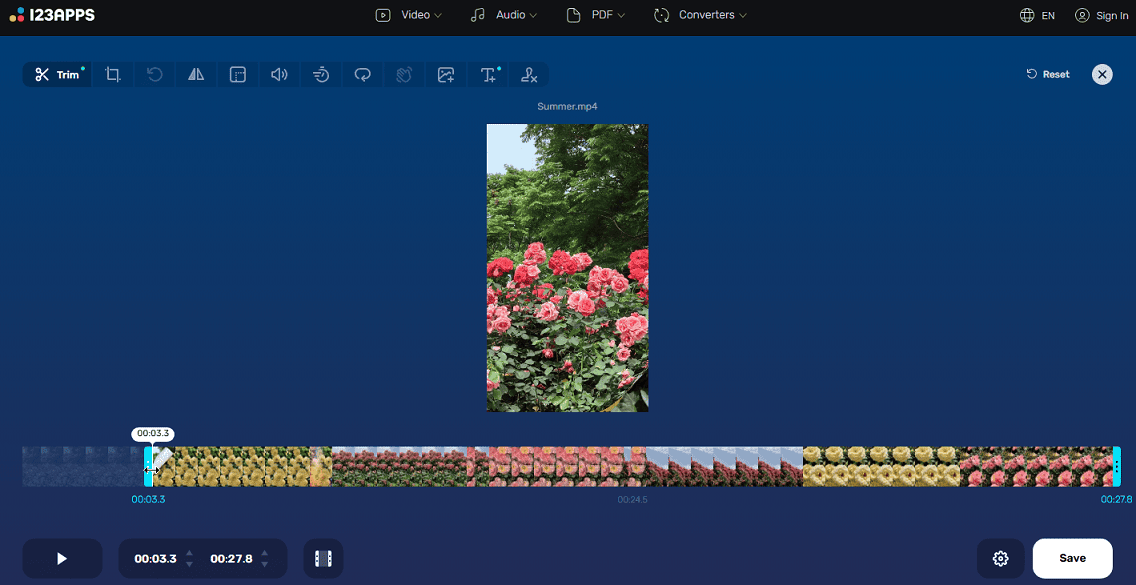Play the video
This screenshot has width=1136, height=585.
coord(62,558)
